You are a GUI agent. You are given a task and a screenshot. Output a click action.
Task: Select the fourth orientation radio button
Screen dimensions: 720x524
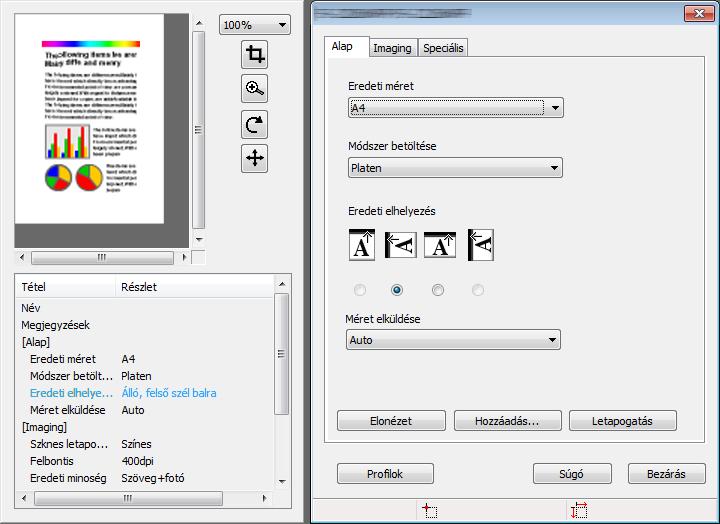click(478, 290)
